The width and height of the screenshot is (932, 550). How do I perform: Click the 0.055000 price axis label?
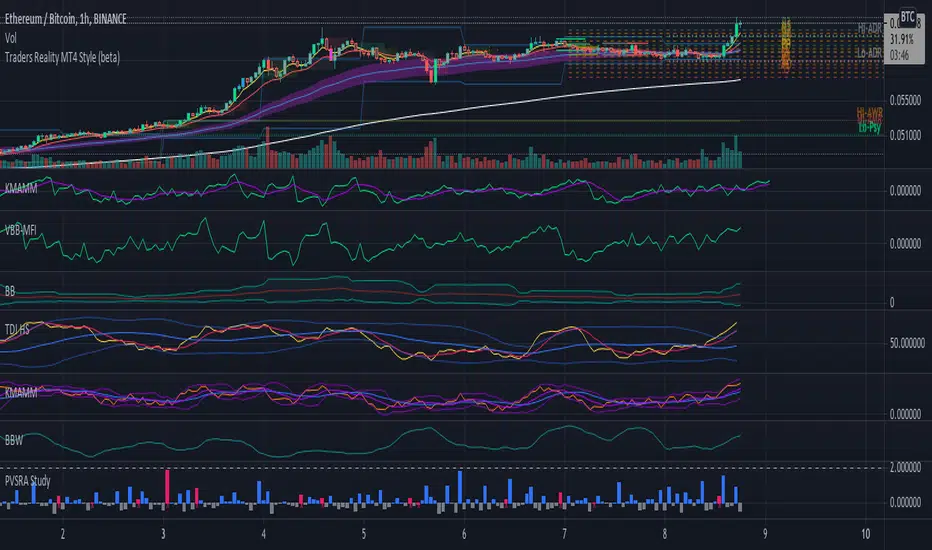(x=905, y=100)
